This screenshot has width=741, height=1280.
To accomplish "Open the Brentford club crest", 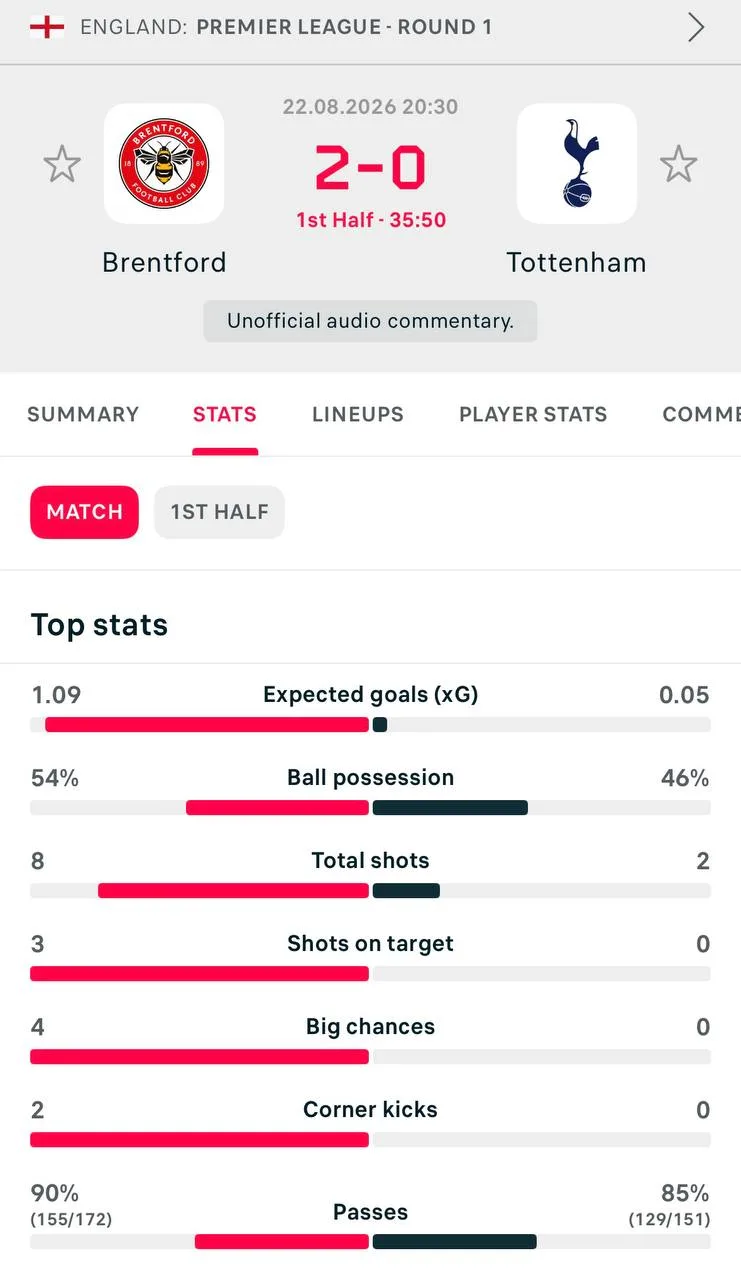I will (x=164, y=164).
